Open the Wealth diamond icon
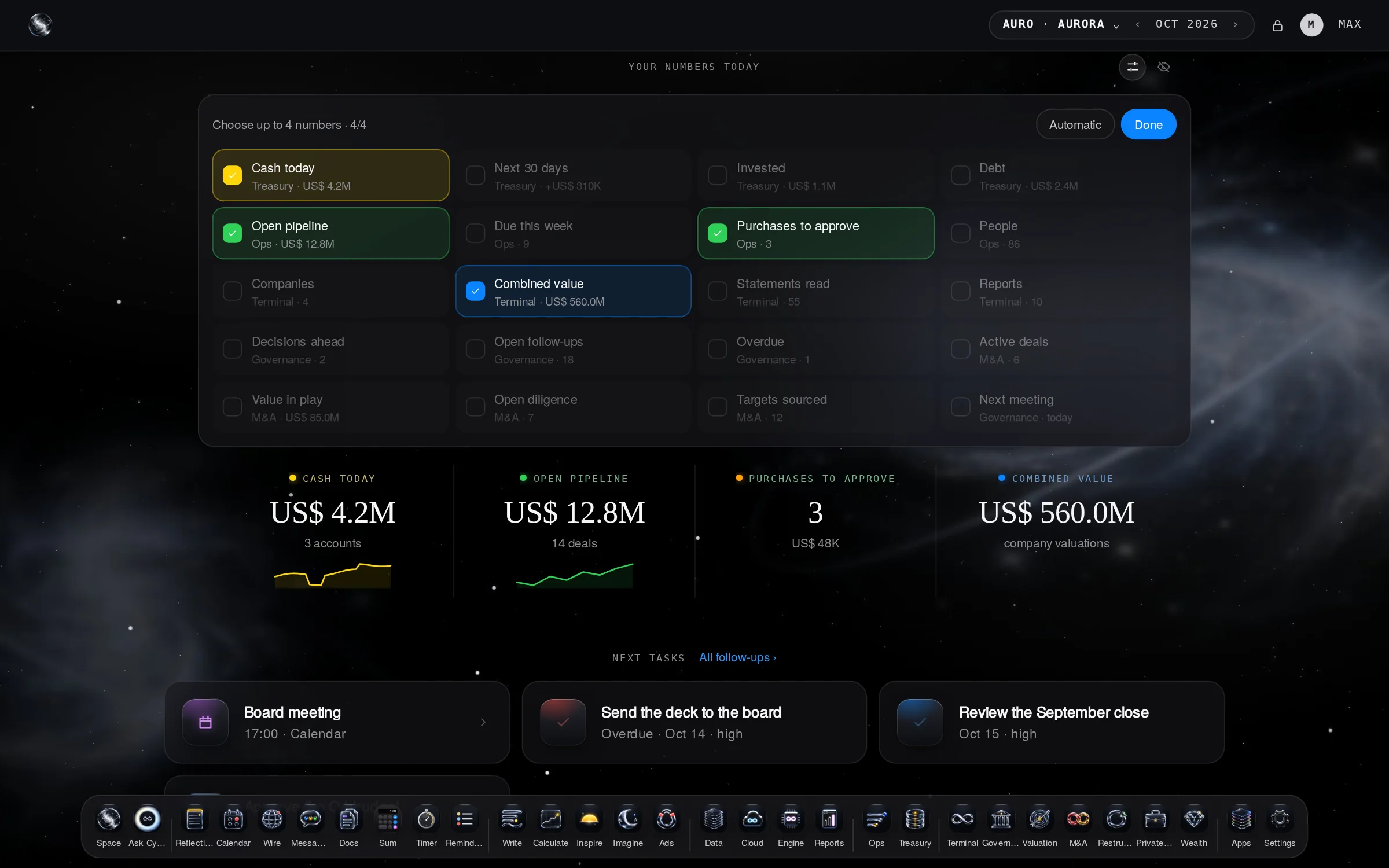The image size is (1389, 868). point(1193,826)
